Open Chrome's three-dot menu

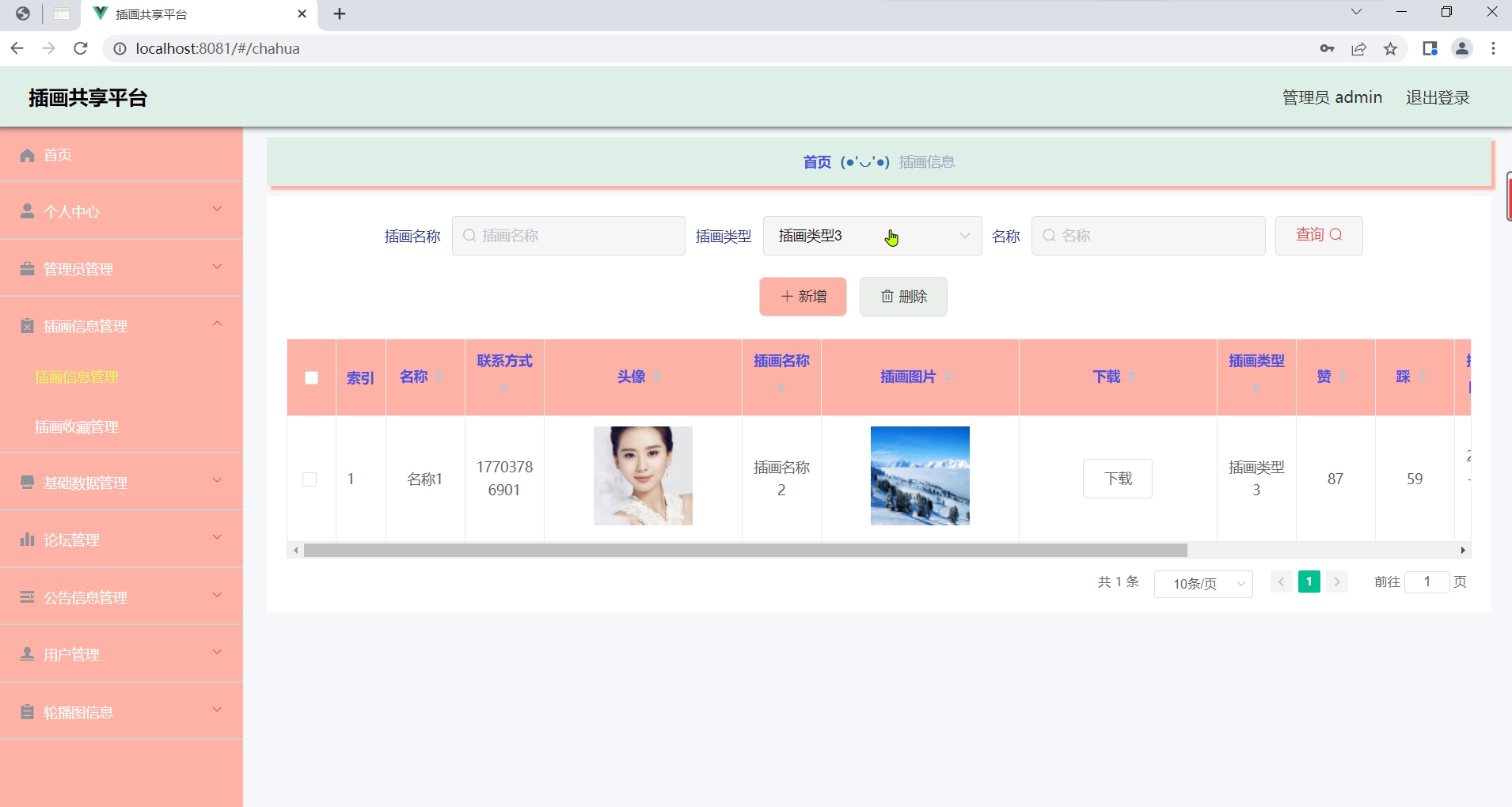pyautogui.click(x=1493, y=49)
